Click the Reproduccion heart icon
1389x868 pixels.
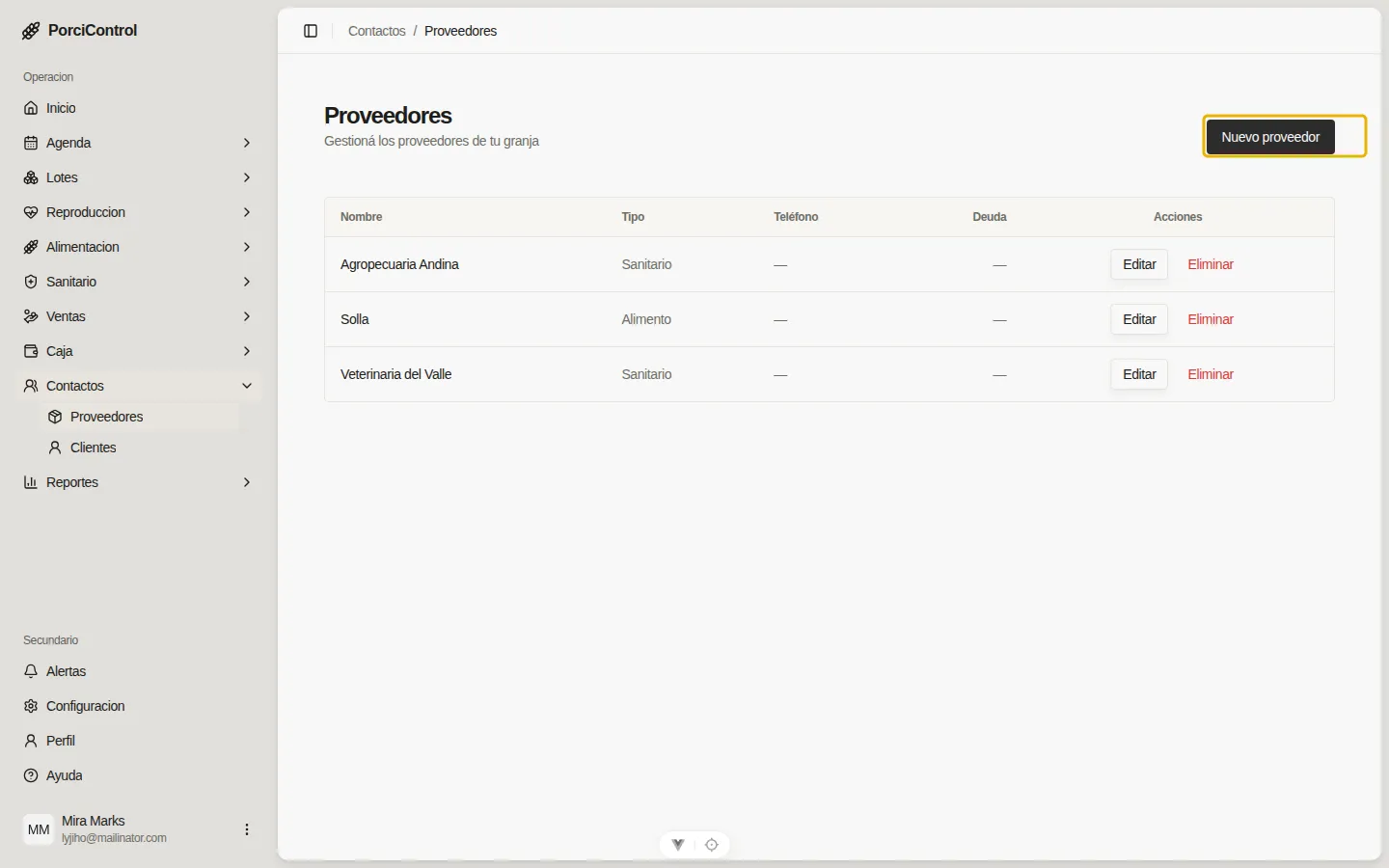tap(31, 212)
